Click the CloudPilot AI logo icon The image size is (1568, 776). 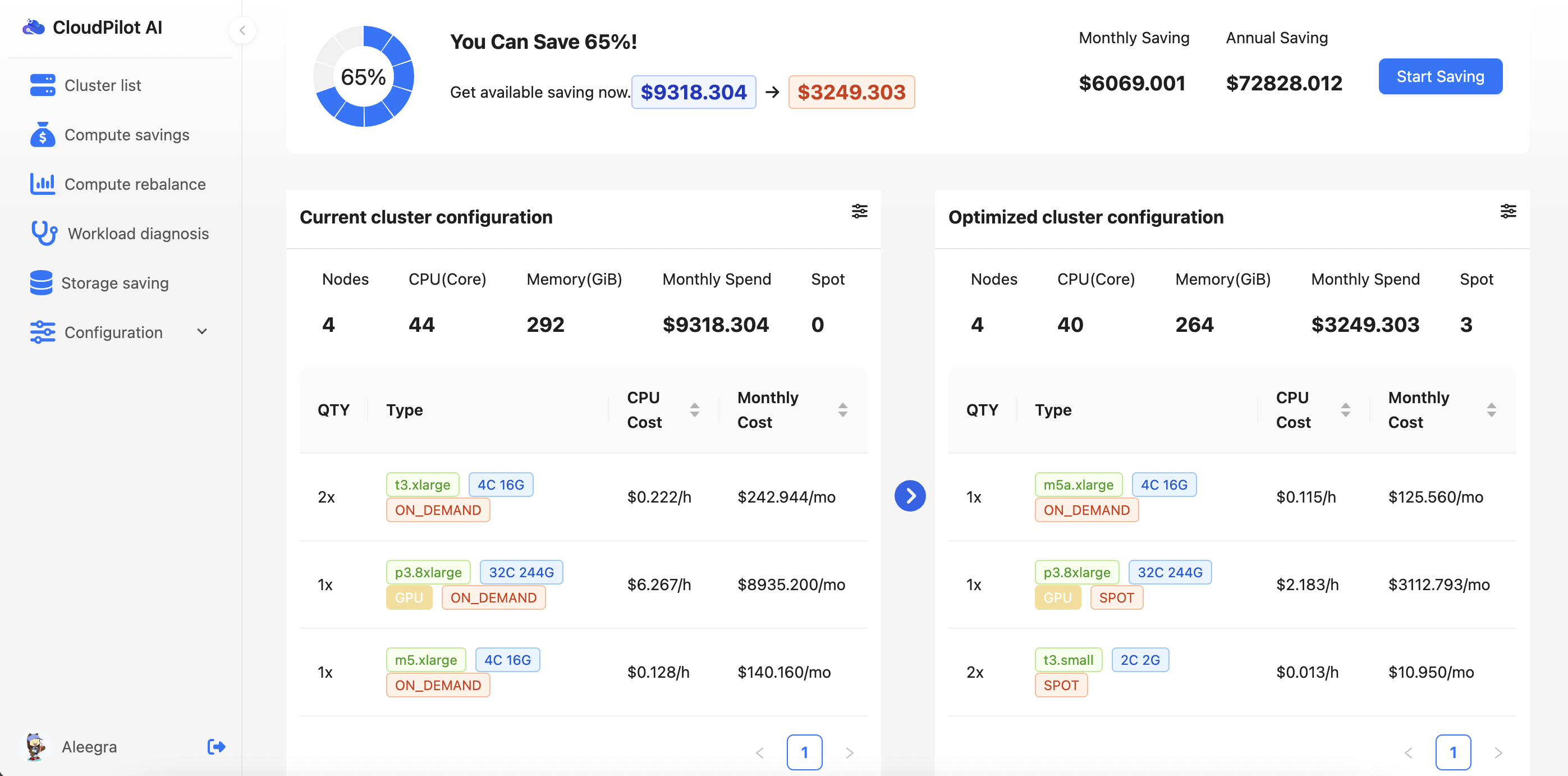(34, 27)
